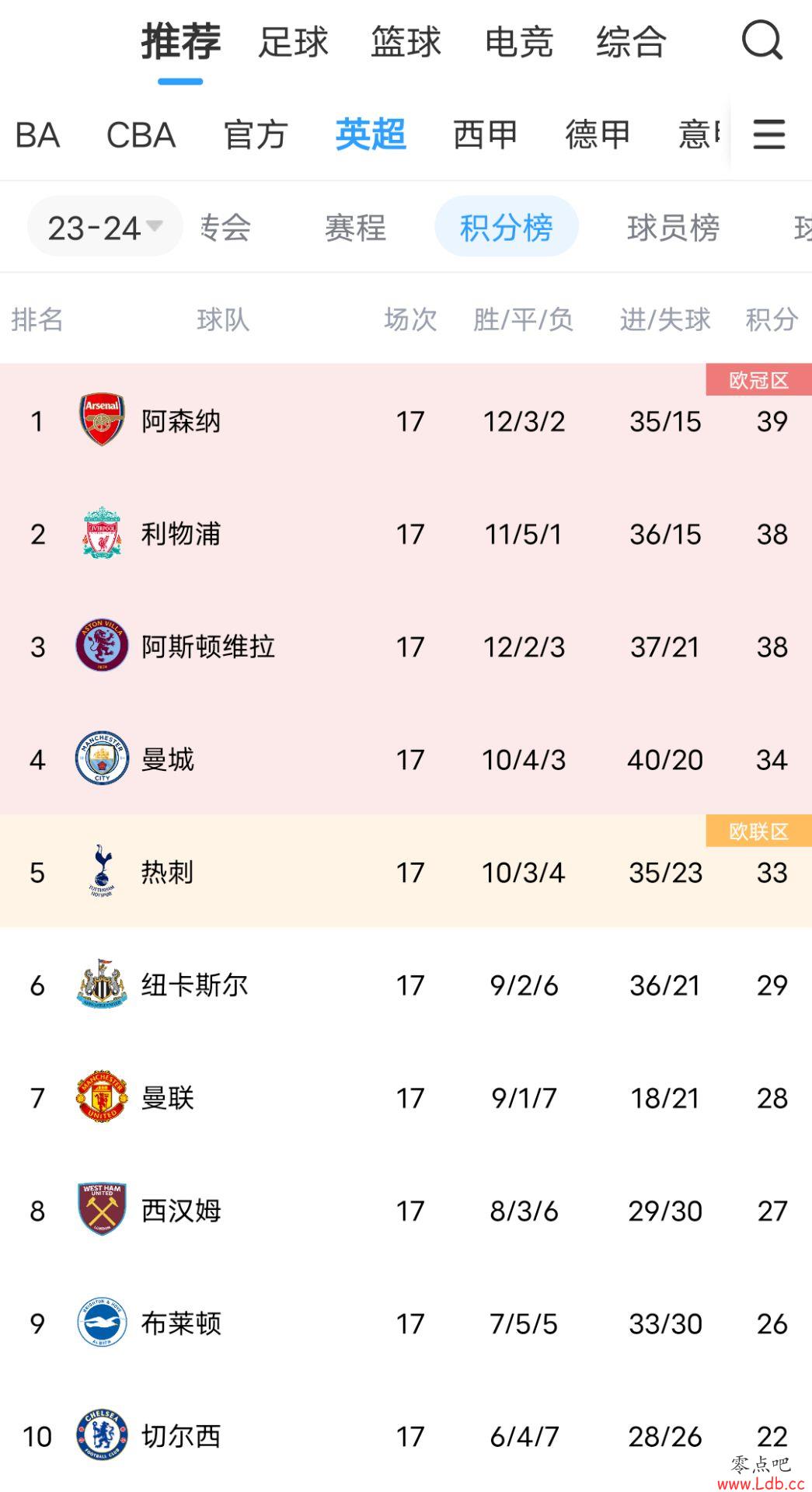Image resolution: width=812 pixels, height=1492 pixels.
Task: Switch to the 电竞 top tab
Action: pyautogui.click(x=518, y=42)
